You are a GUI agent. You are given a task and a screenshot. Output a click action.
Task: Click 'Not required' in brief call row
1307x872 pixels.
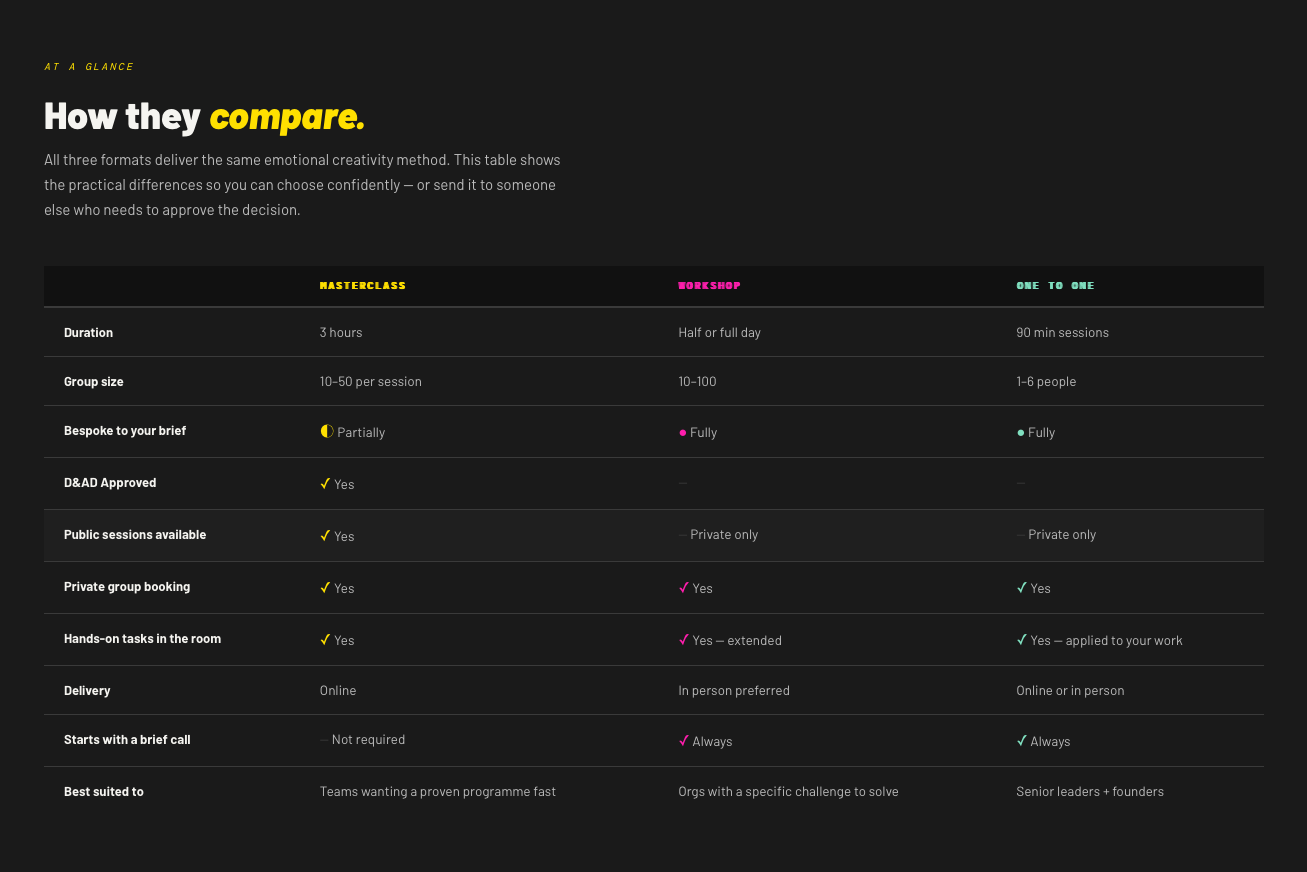(x=368, y=740)
